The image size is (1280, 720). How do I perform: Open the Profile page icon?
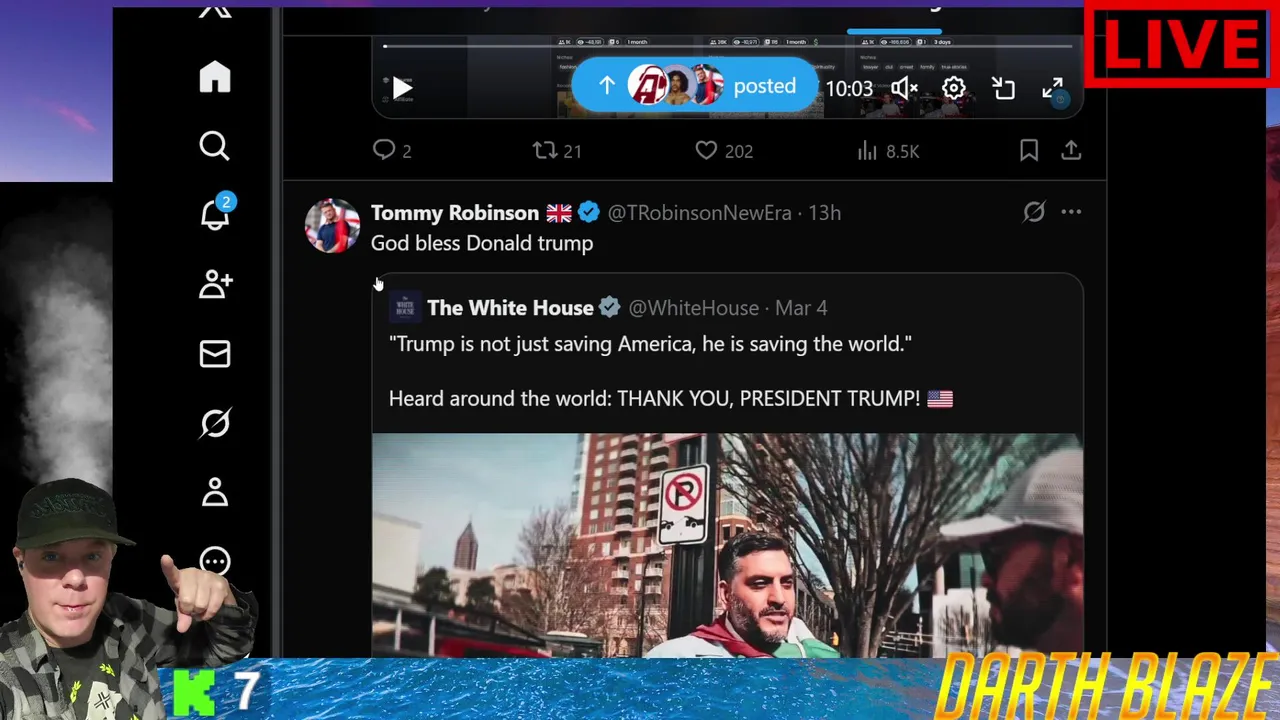tap(215, 492)
